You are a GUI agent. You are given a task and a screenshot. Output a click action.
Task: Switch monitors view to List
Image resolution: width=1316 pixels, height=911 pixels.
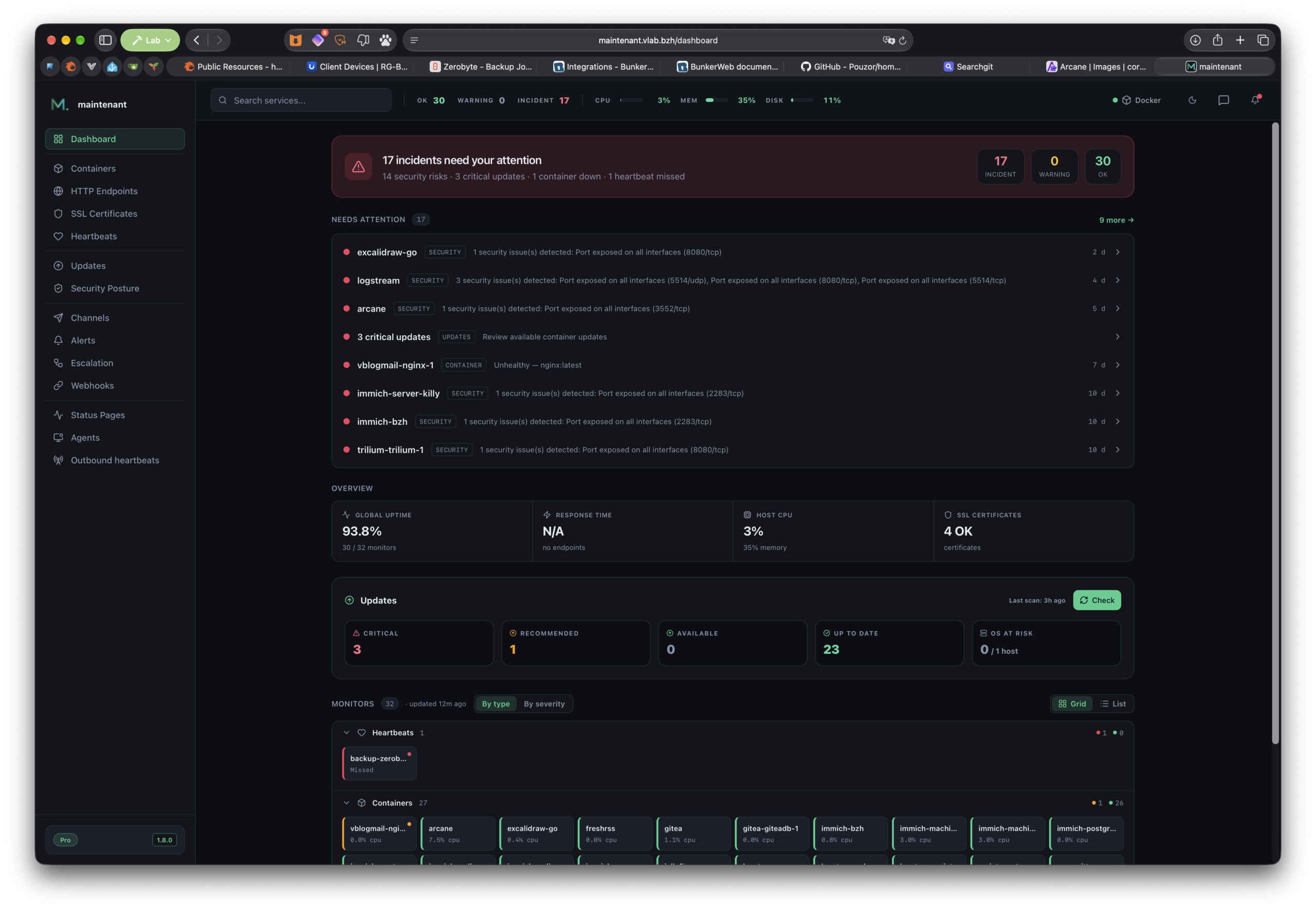[1113, 703]
